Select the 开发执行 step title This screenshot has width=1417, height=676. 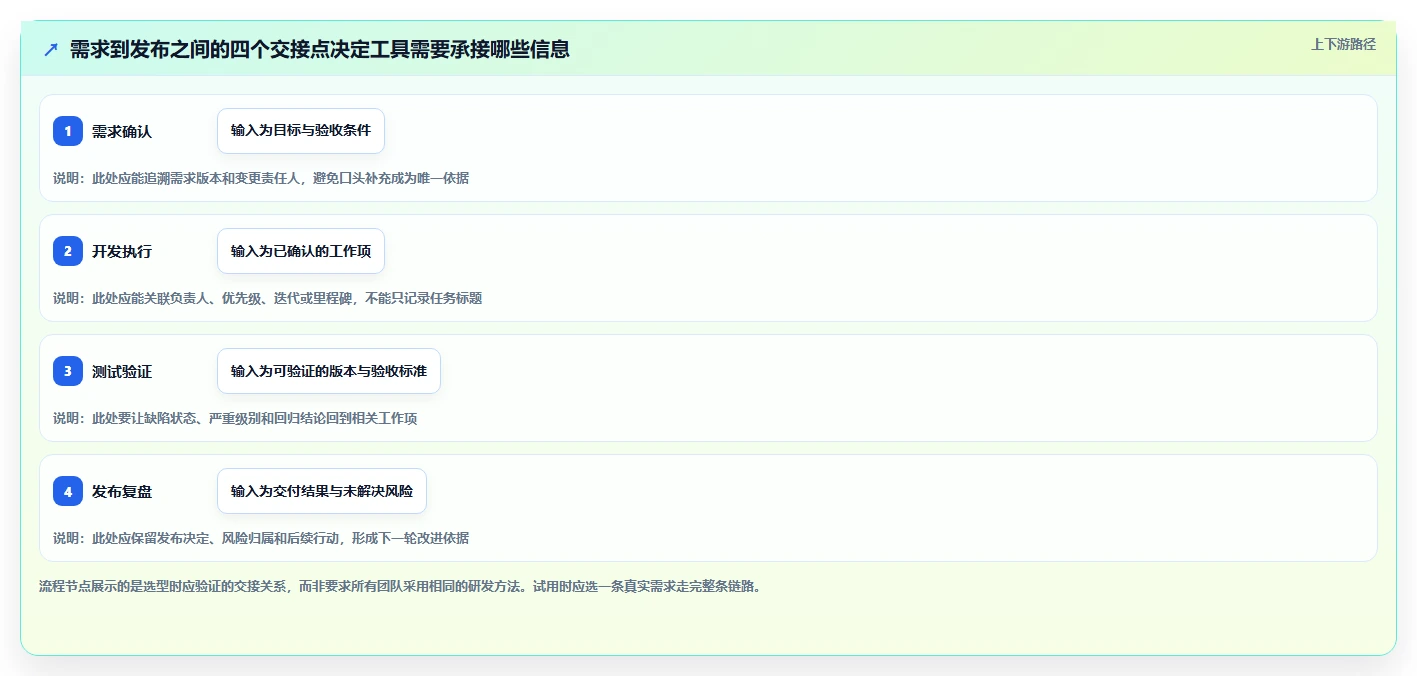[122, 251]
